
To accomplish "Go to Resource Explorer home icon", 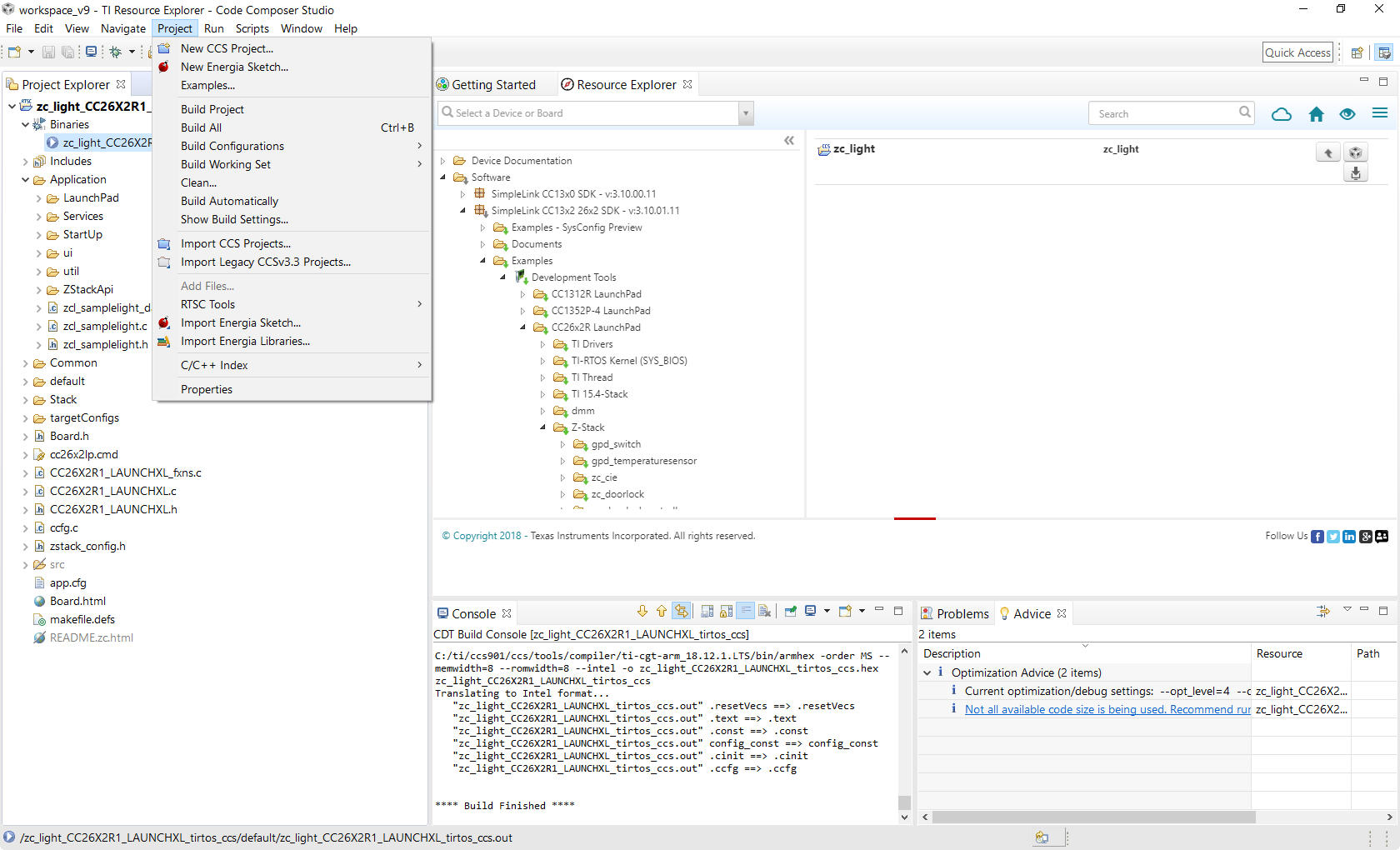I will click(x=1316, y=114).
